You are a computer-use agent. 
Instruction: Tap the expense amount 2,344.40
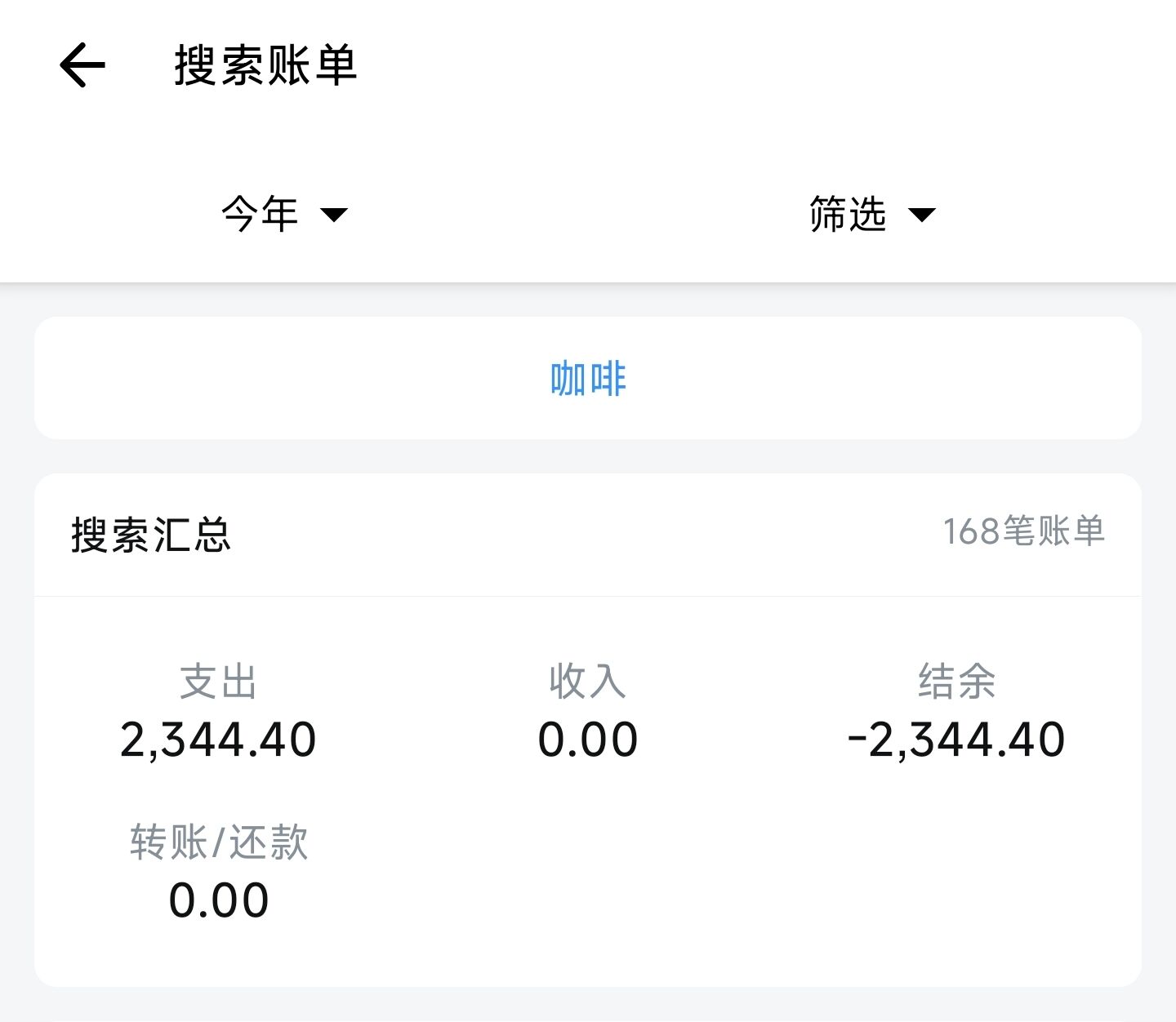coord(218,740)
